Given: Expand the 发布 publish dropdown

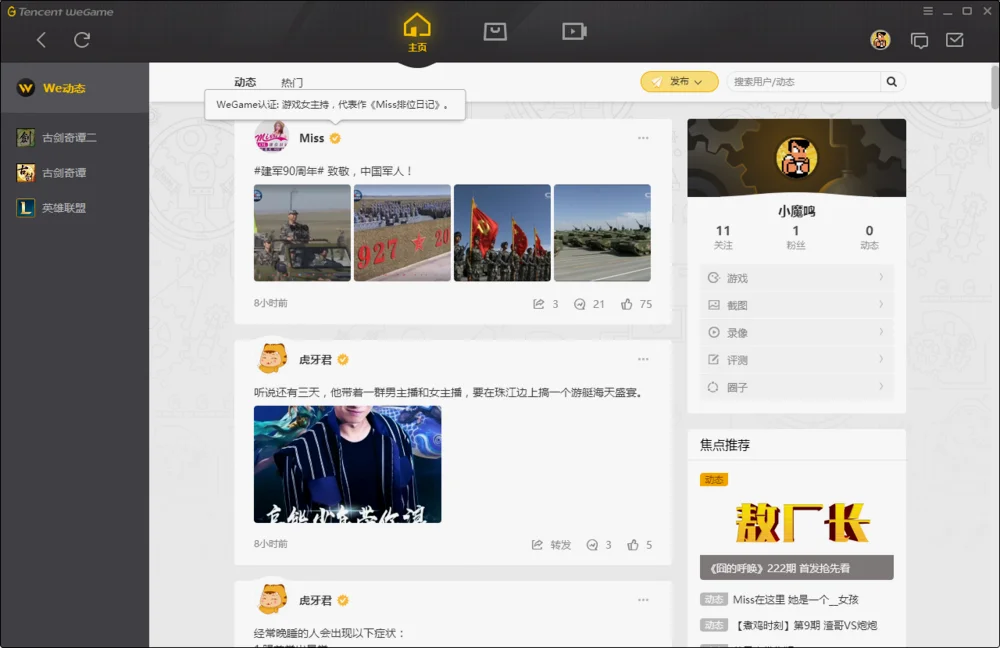Looking at the screenshot, I should 679,82.
